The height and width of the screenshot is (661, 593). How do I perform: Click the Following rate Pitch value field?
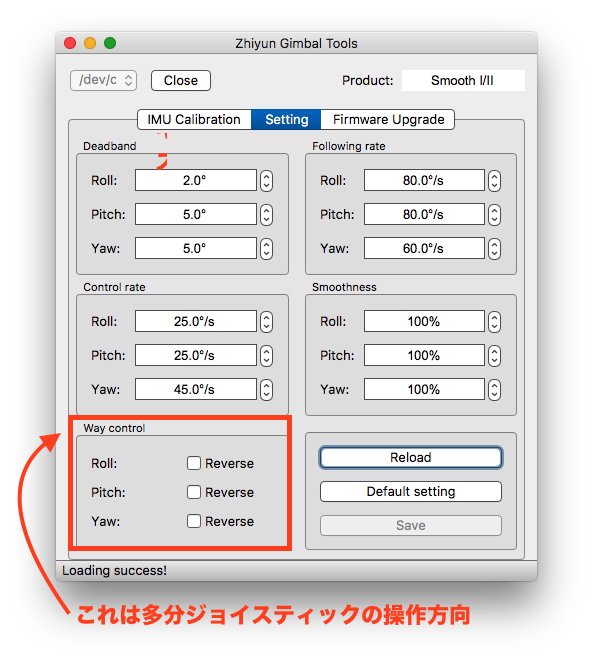pos(424,214)
